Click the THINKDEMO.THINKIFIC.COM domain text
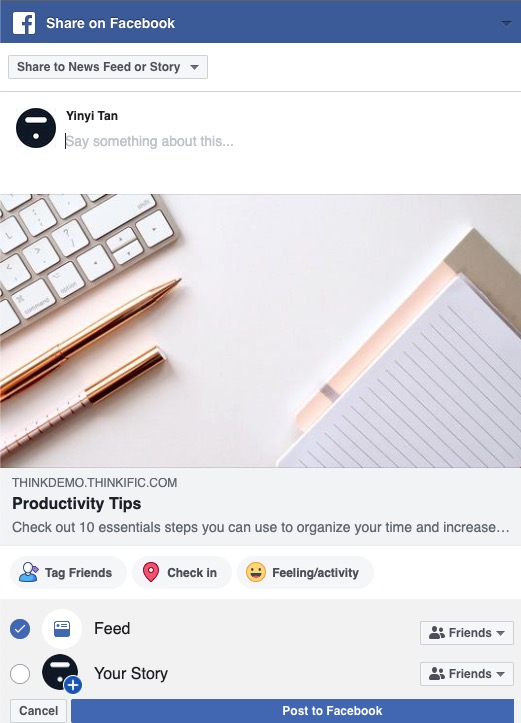521x723 pixels. click(x=95, y=483)
